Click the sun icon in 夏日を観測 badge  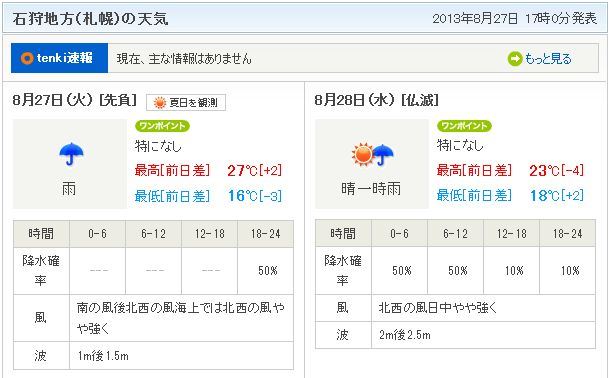(160, 103)
